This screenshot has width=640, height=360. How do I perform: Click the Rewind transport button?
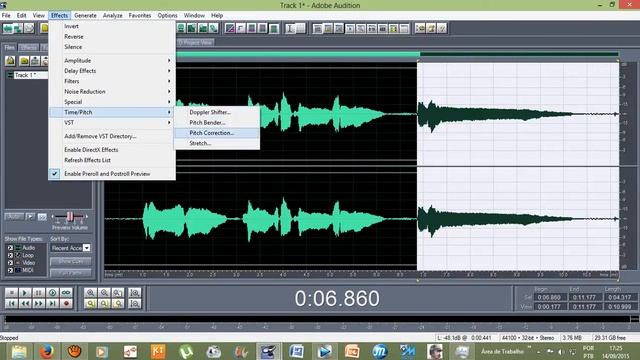point(25,304)
